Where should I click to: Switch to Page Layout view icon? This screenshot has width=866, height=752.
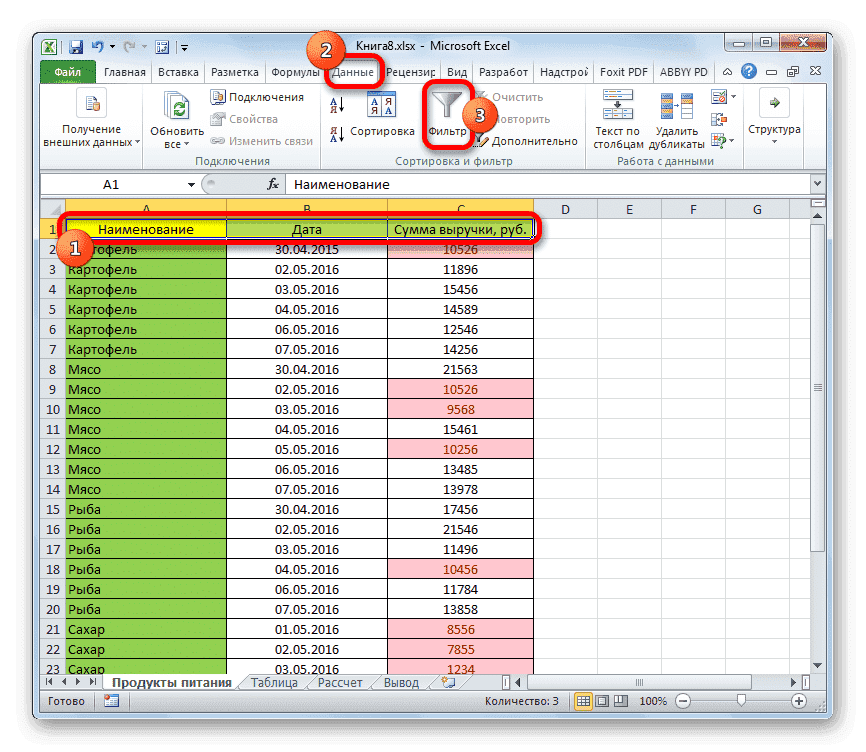point(601,701)
